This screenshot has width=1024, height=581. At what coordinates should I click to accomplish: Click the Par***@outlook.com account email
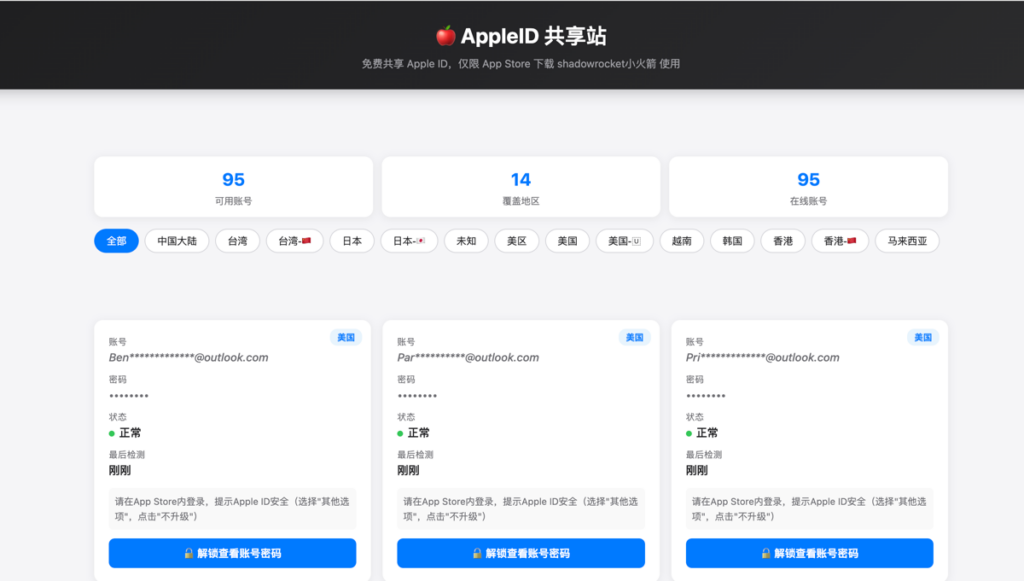tap(468, 357)
